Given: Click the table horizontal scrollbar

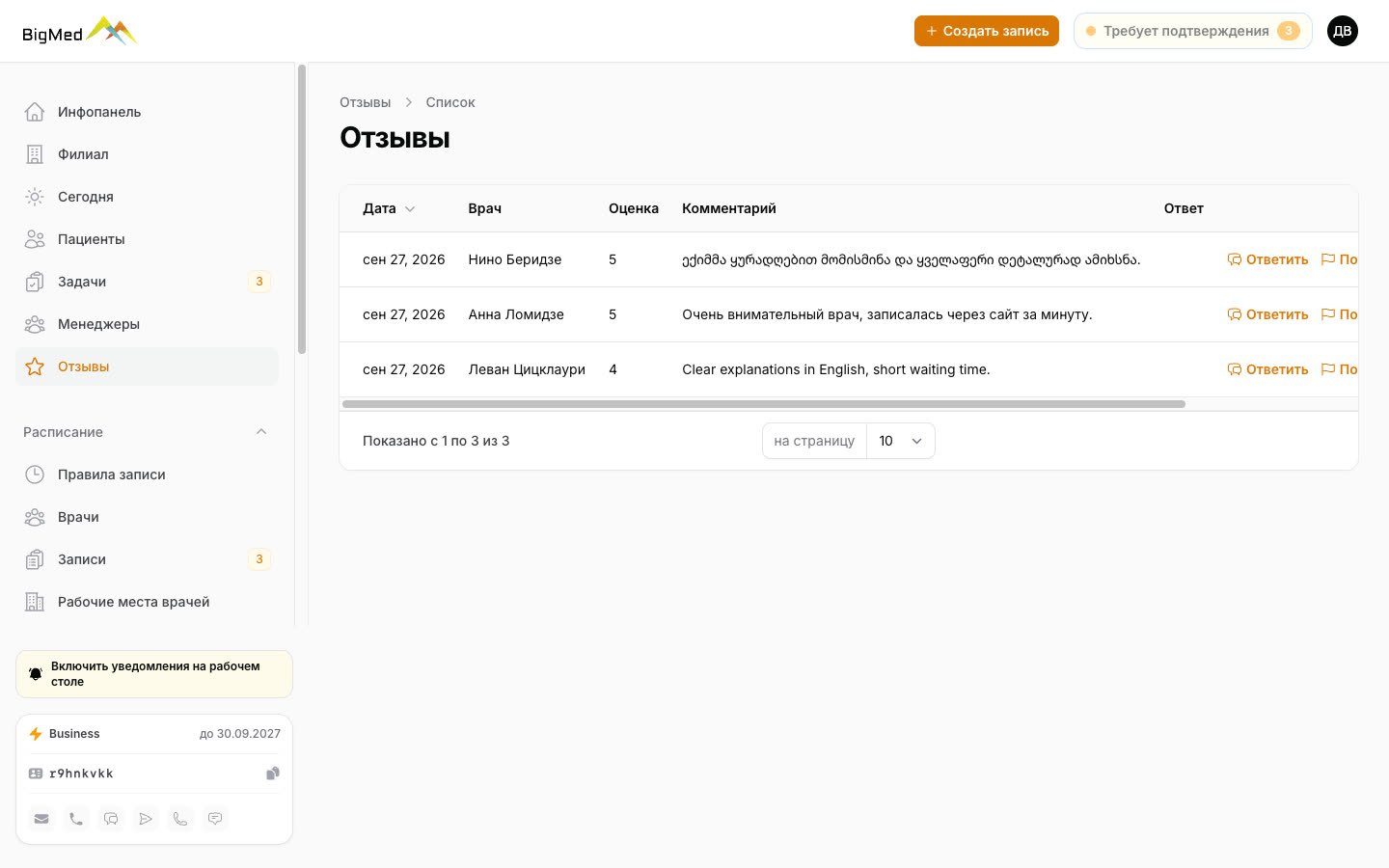Looking at the screenshot, I should pos(764,404).
